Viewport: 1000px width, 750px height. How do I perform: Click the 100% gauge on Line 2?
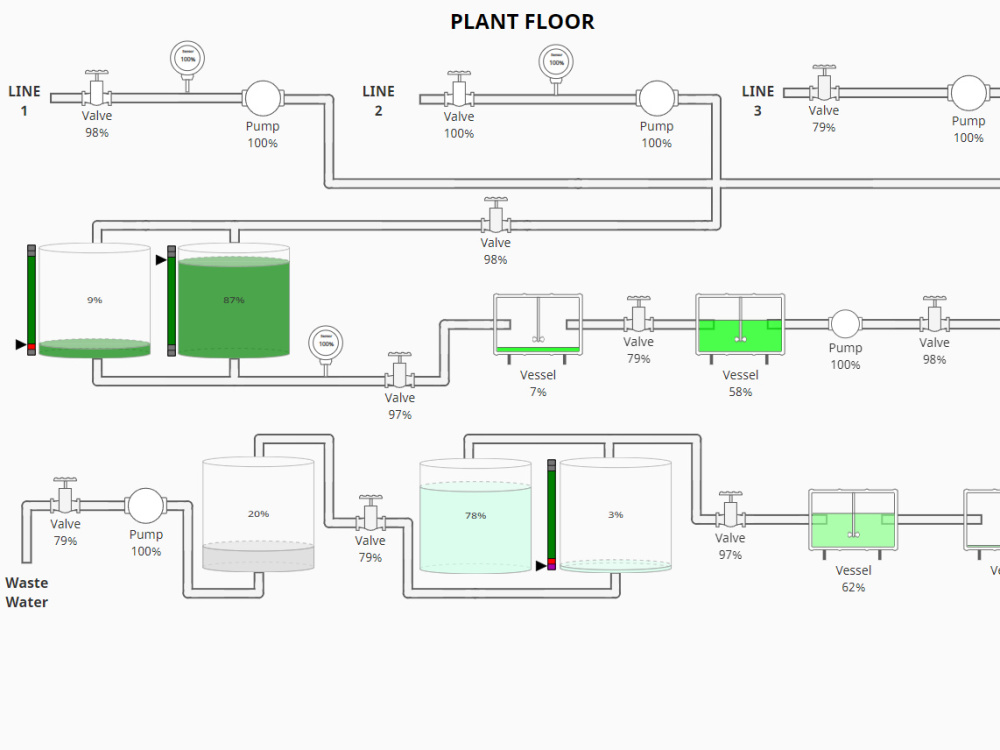tap(556, 62)
